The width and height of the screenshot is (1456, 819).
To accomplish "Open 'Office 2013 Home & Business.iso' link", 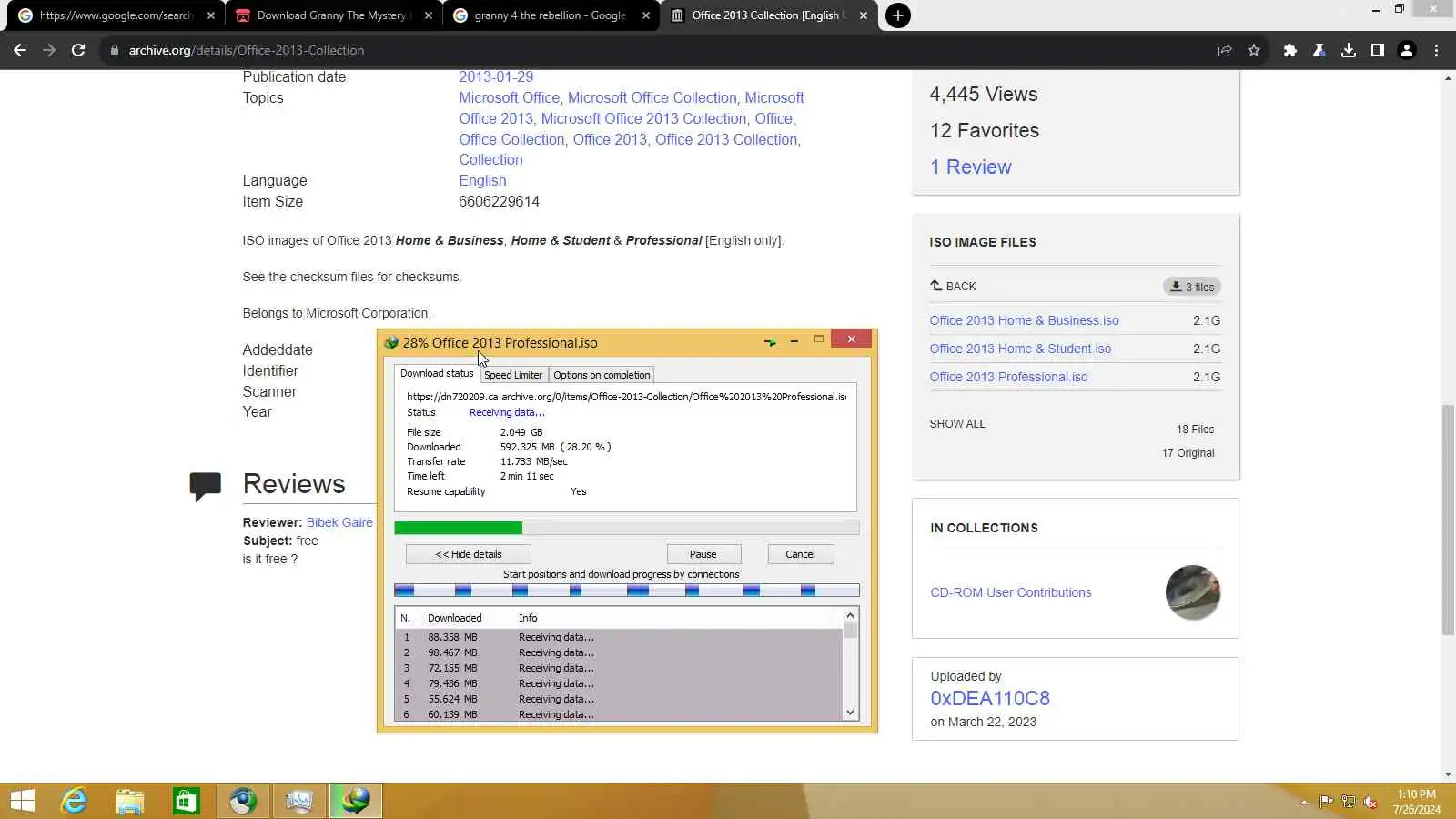I will point(1025,320).
